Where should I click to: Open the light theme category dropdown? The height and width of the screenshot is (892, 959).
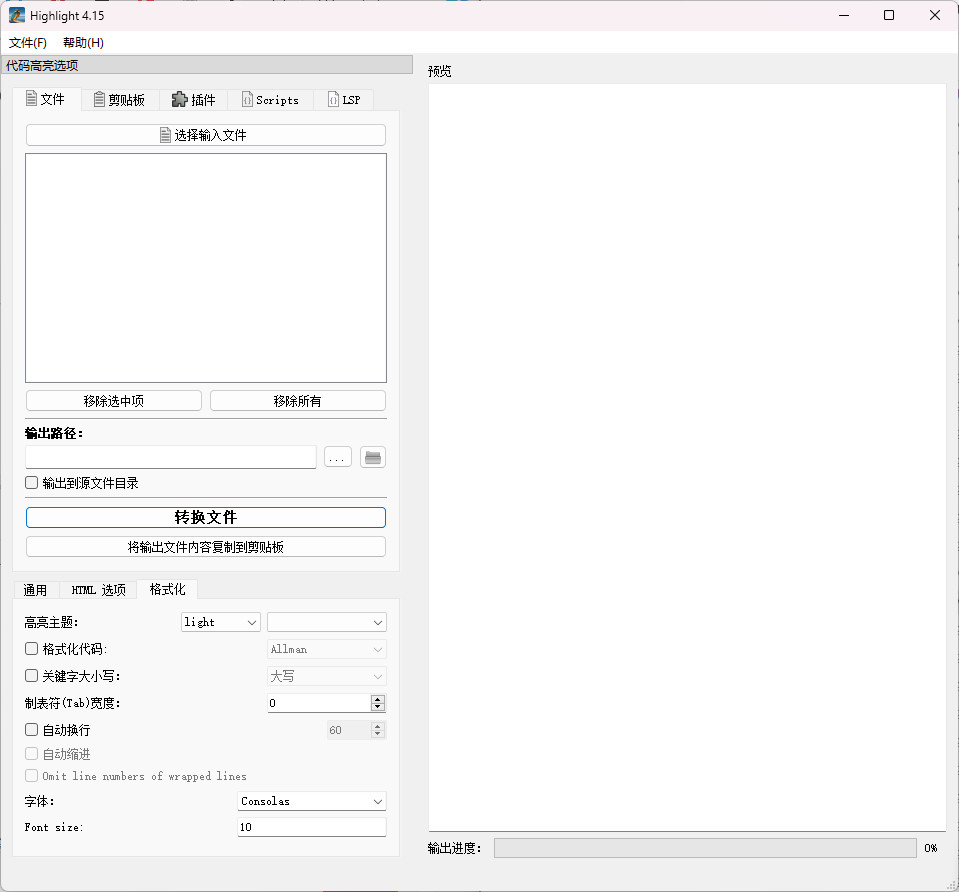click(221, 622)
